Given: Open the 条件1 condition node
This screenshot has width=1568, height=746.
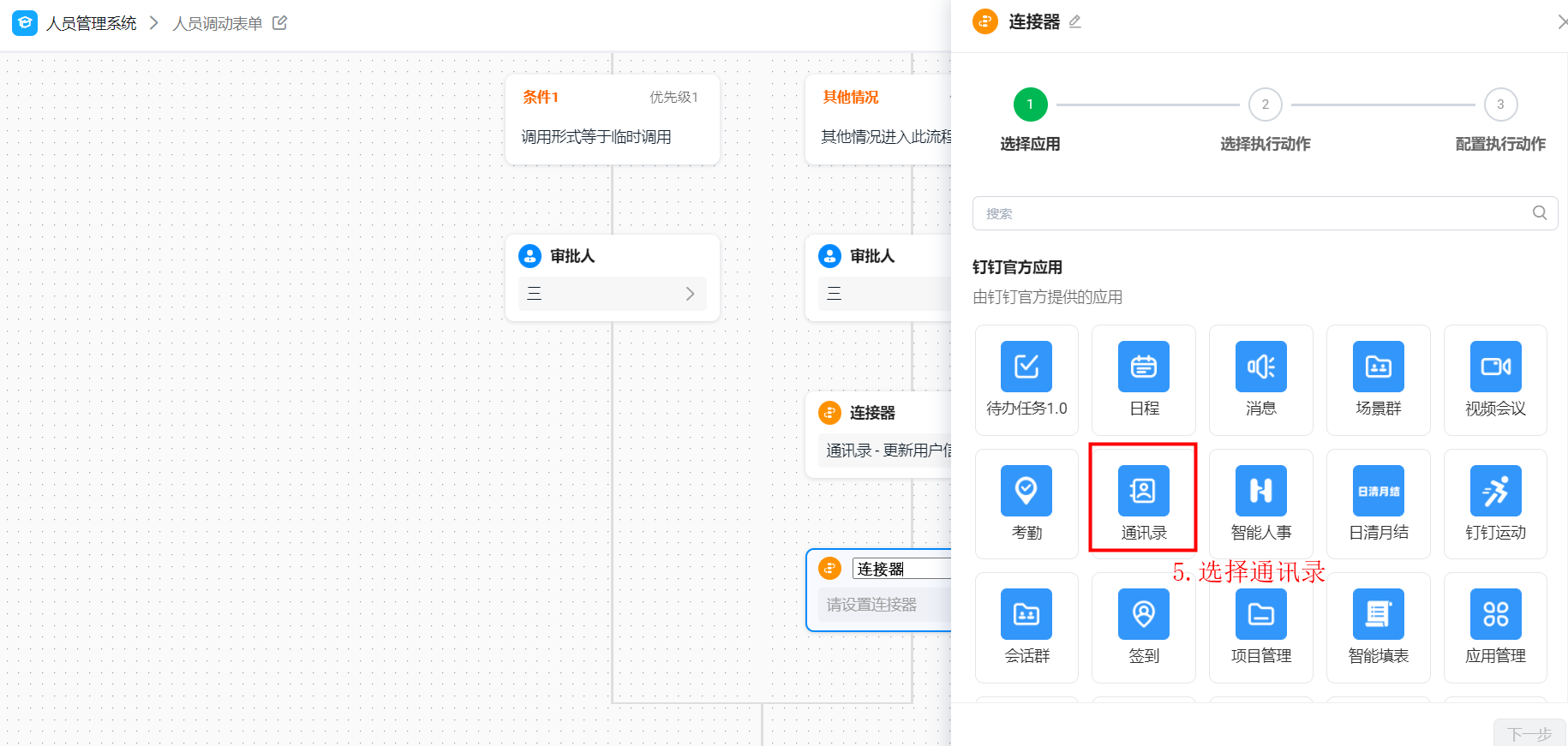Looking at the screenshot, I should tap(613, 120).
